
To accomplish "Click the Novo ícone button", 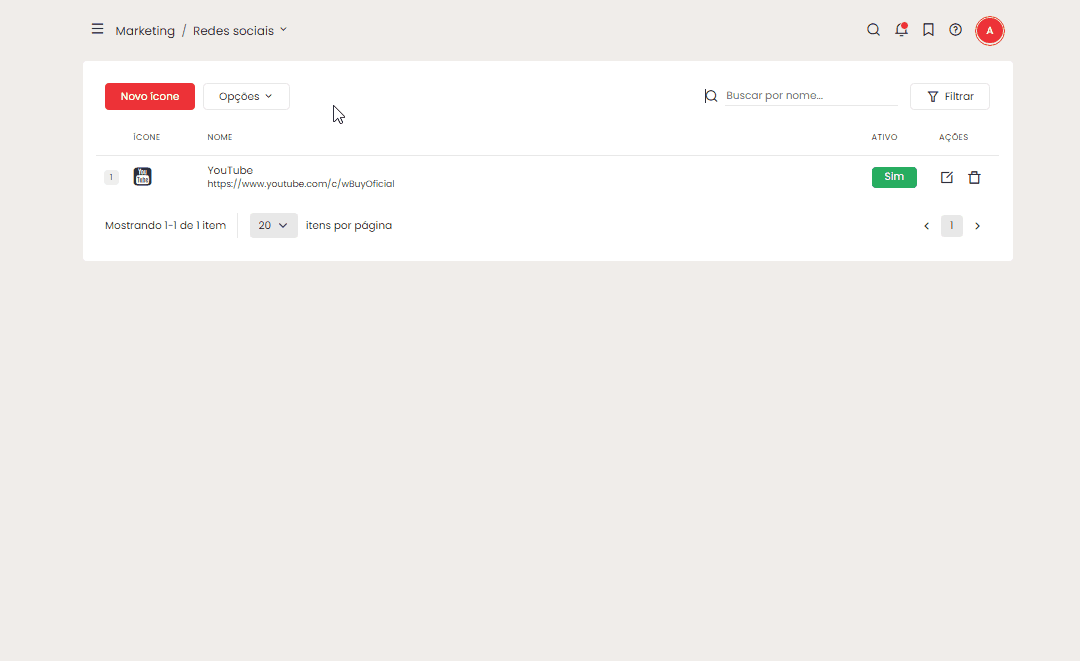I will (x=150, y=96).
